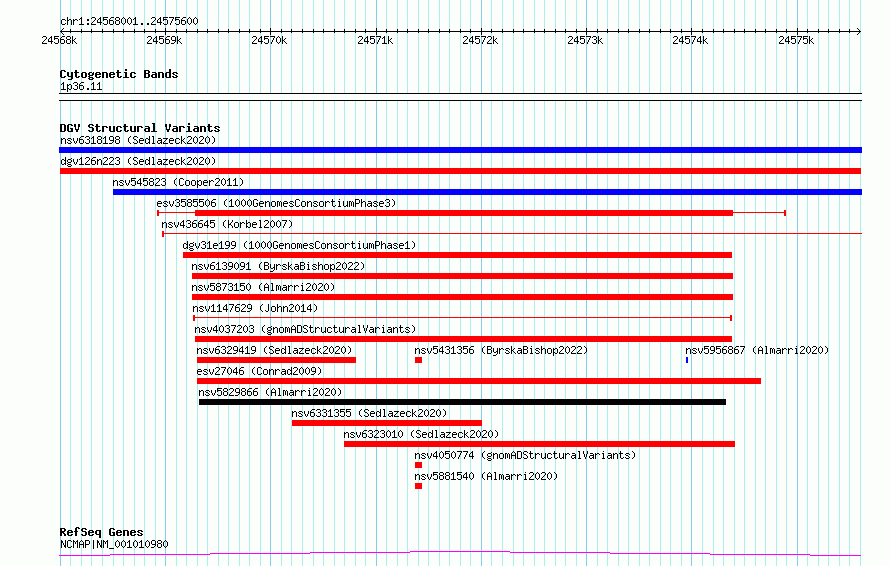Screen dimensions: 890x566
Task: Open nsv6323010 (Sedlazeck2020) variant label
Action: point(421,434)
